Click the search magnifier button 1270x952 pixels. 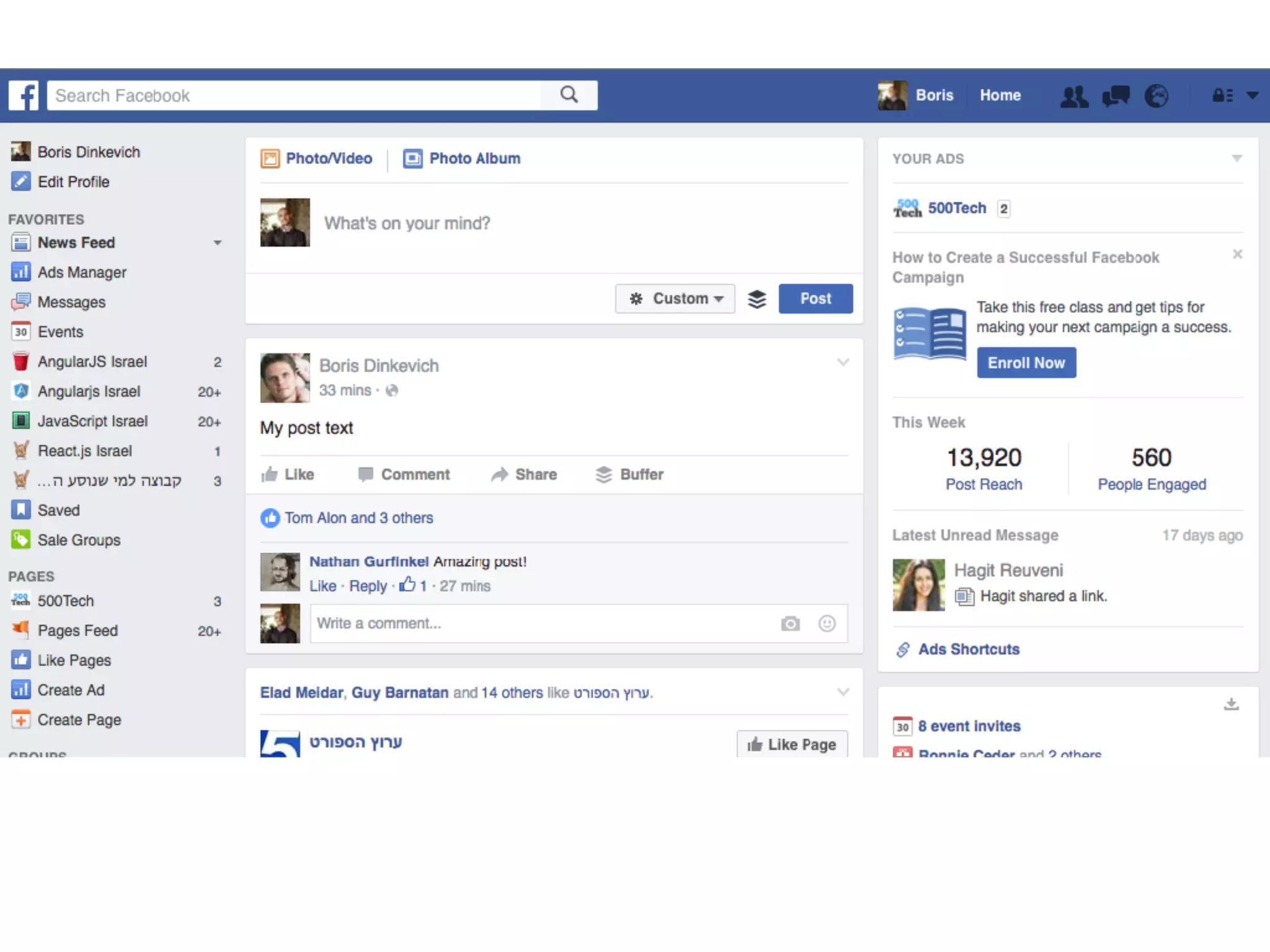coord(569,95)
